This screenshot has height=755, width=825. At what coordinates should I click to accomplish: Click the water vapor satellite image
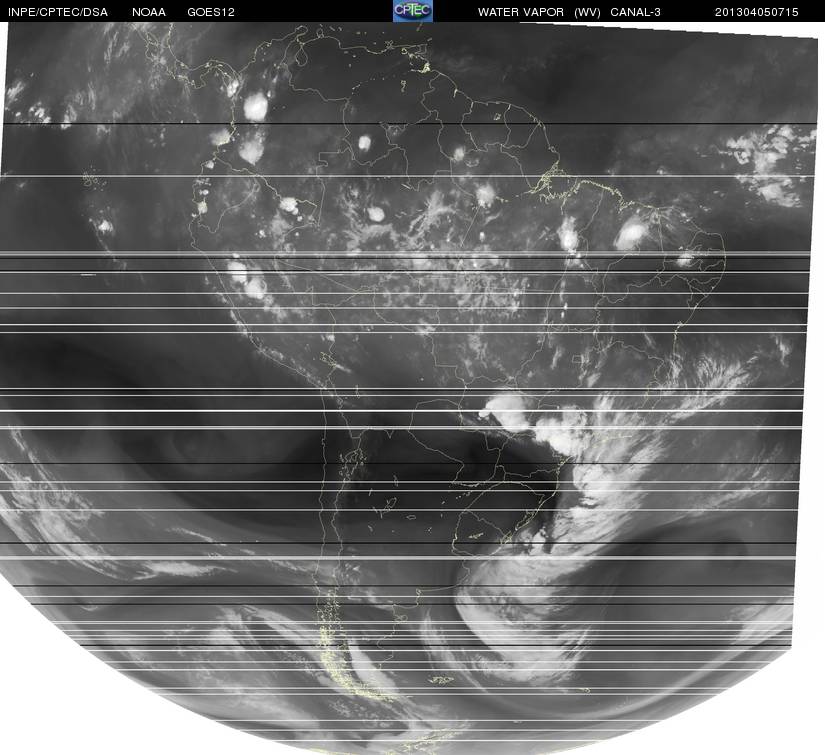point(410,388)
